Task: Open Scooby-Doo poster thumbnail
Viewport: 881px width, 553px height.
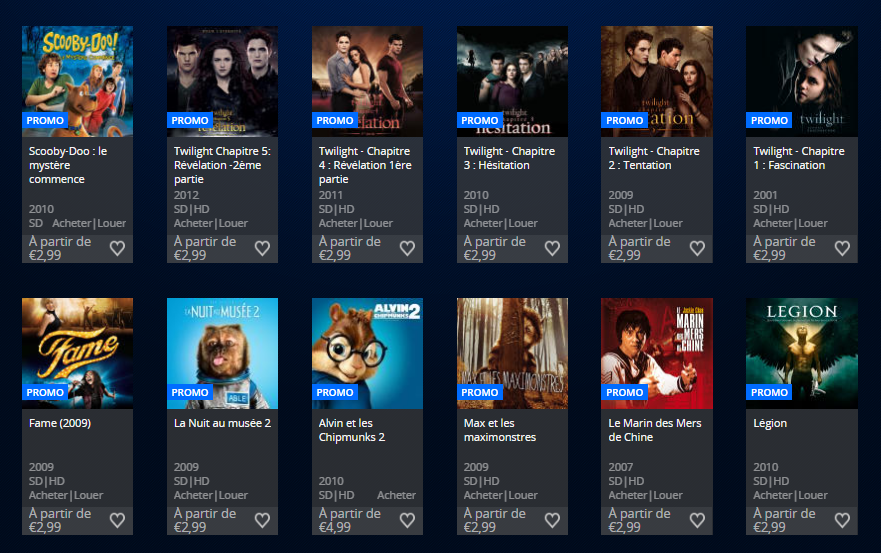Action: point(78,81)
